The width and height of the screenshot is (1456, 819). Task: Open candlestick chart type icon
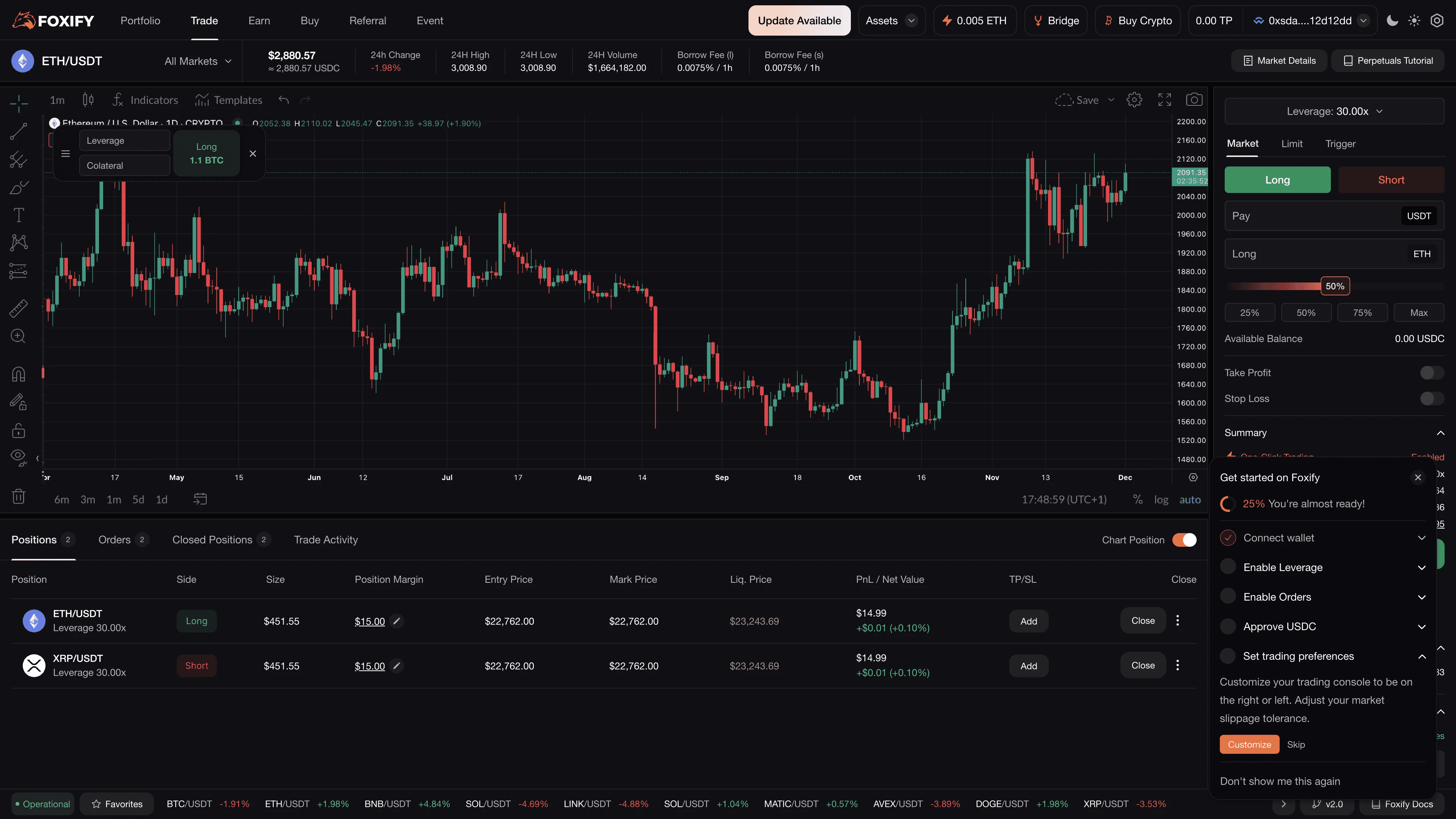88,100
